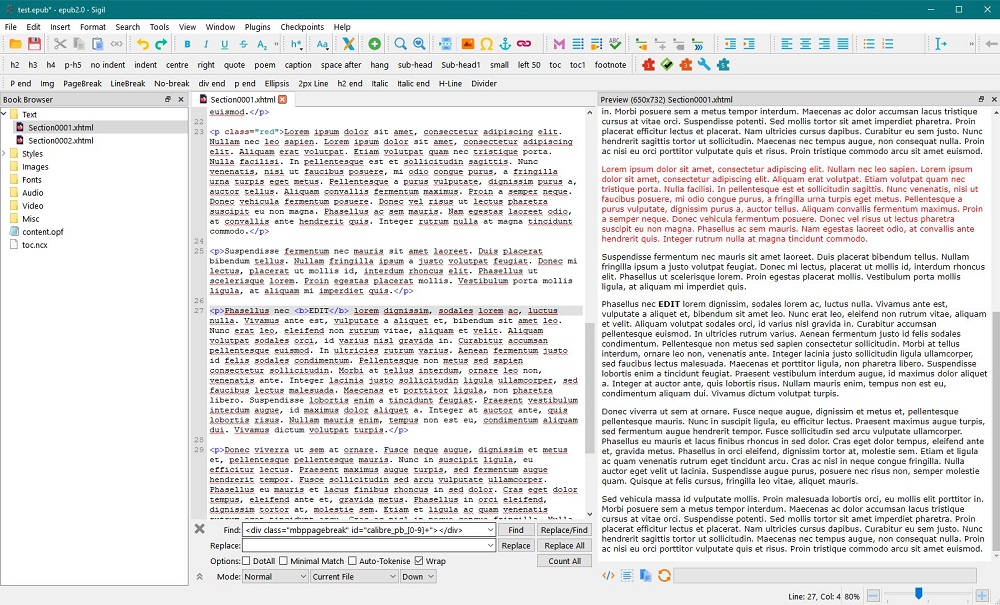Select the Section0001.xhtml editor tab

(242, 99)
